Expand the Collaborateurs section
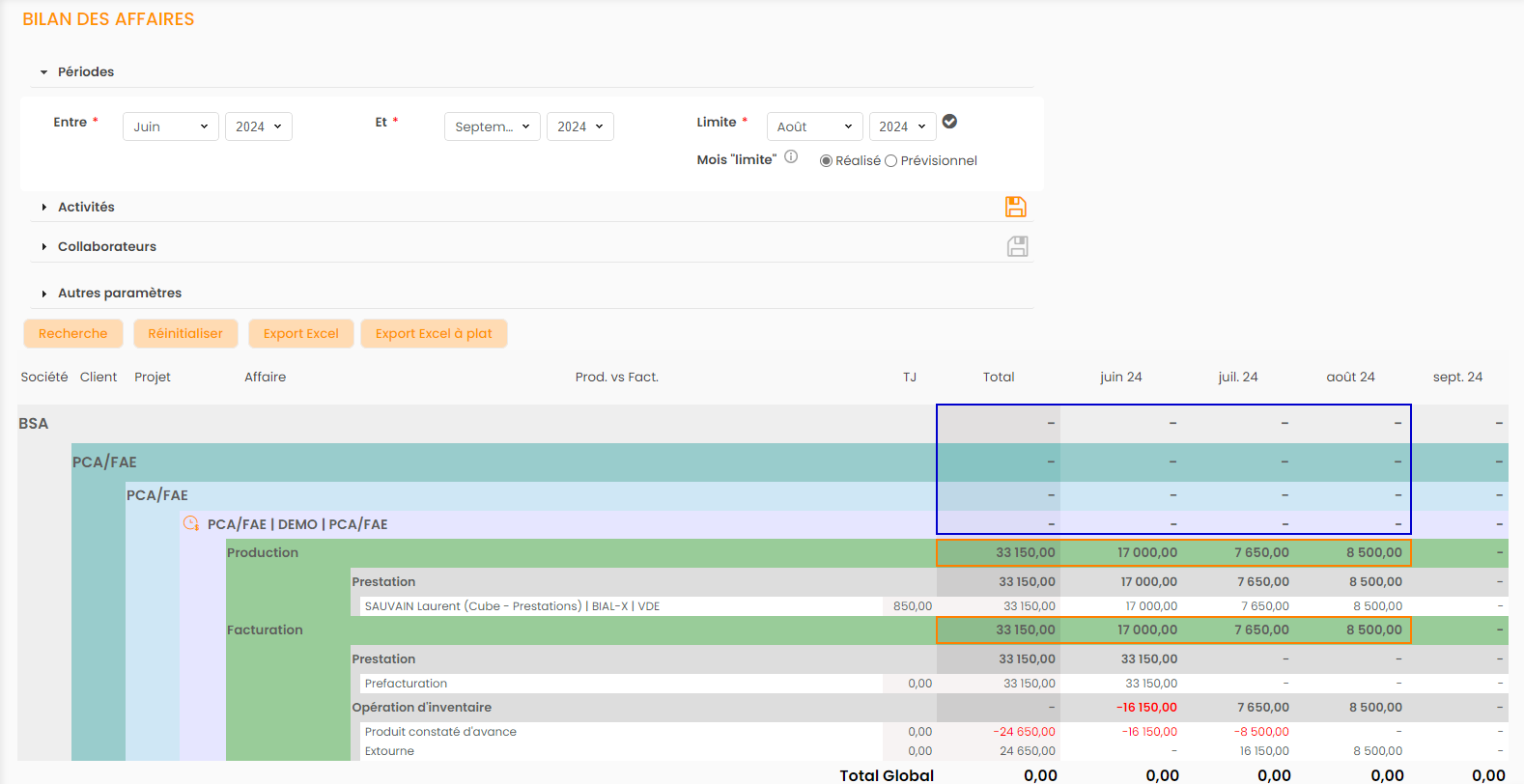 [106, 246]
